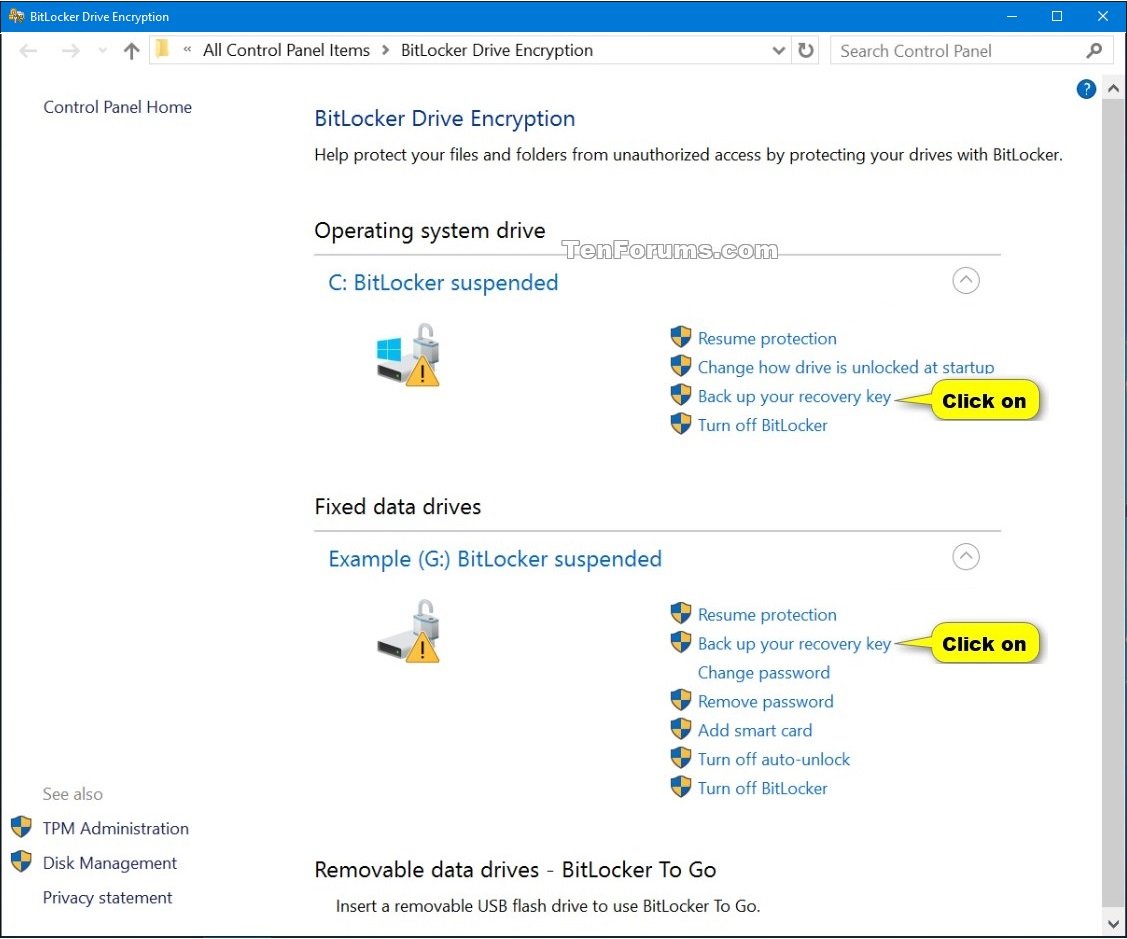Resume protection on drive C:
This screenshot has width=1127, height=939.
(x=767, y=338)
